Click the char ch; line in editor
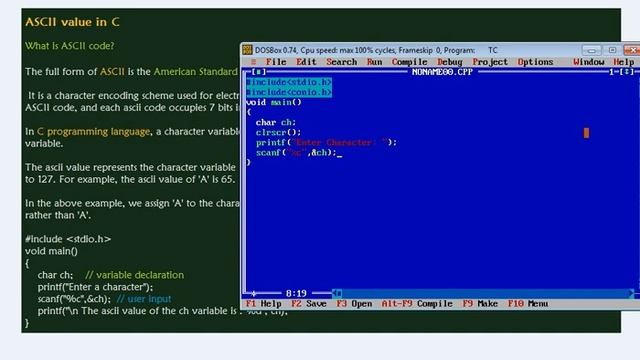Viewport: 640px width, 360px height. pyautogui.click(x=276, y=122)
